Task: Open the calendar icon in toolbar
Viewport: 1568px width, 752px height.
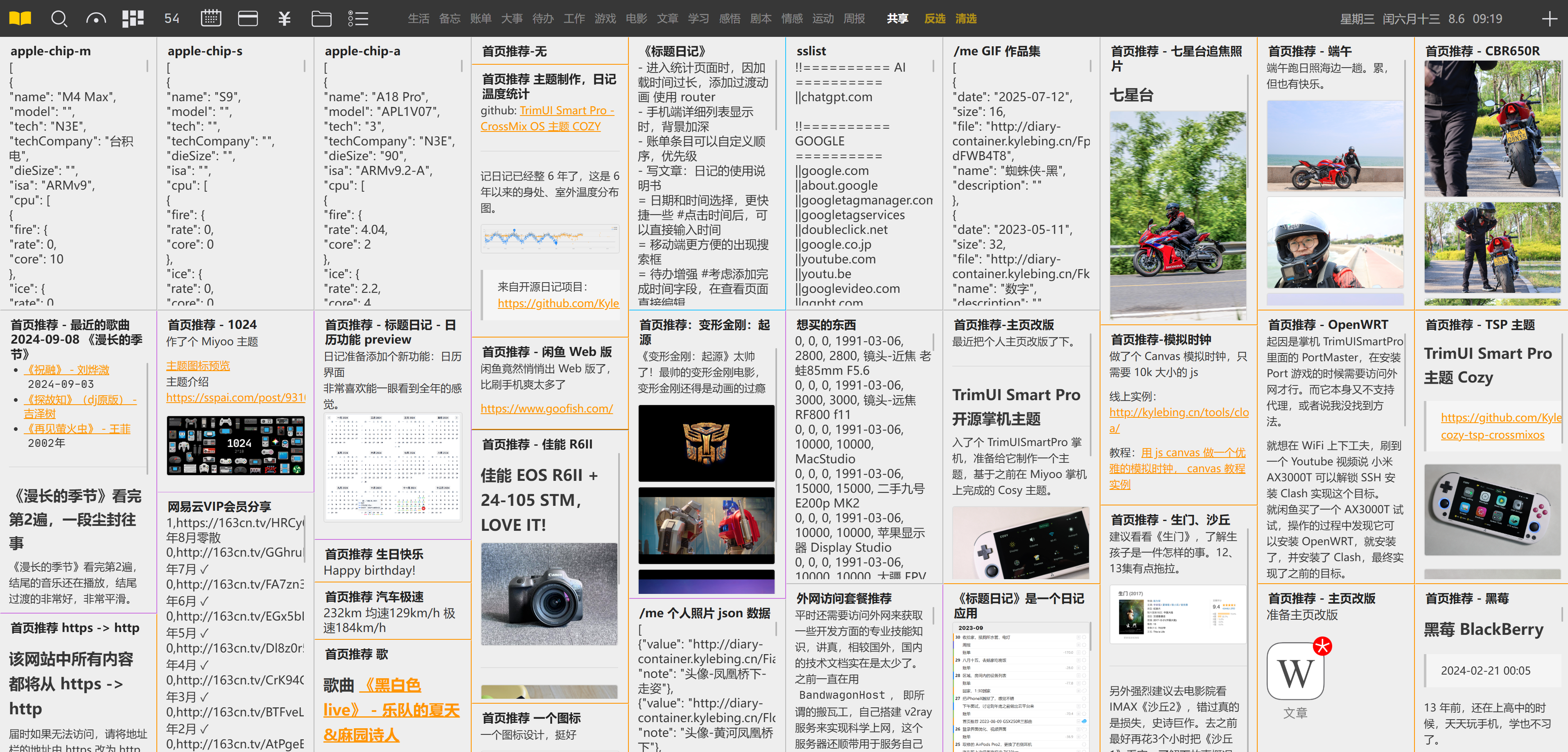Action: click(x=210, y=18)
